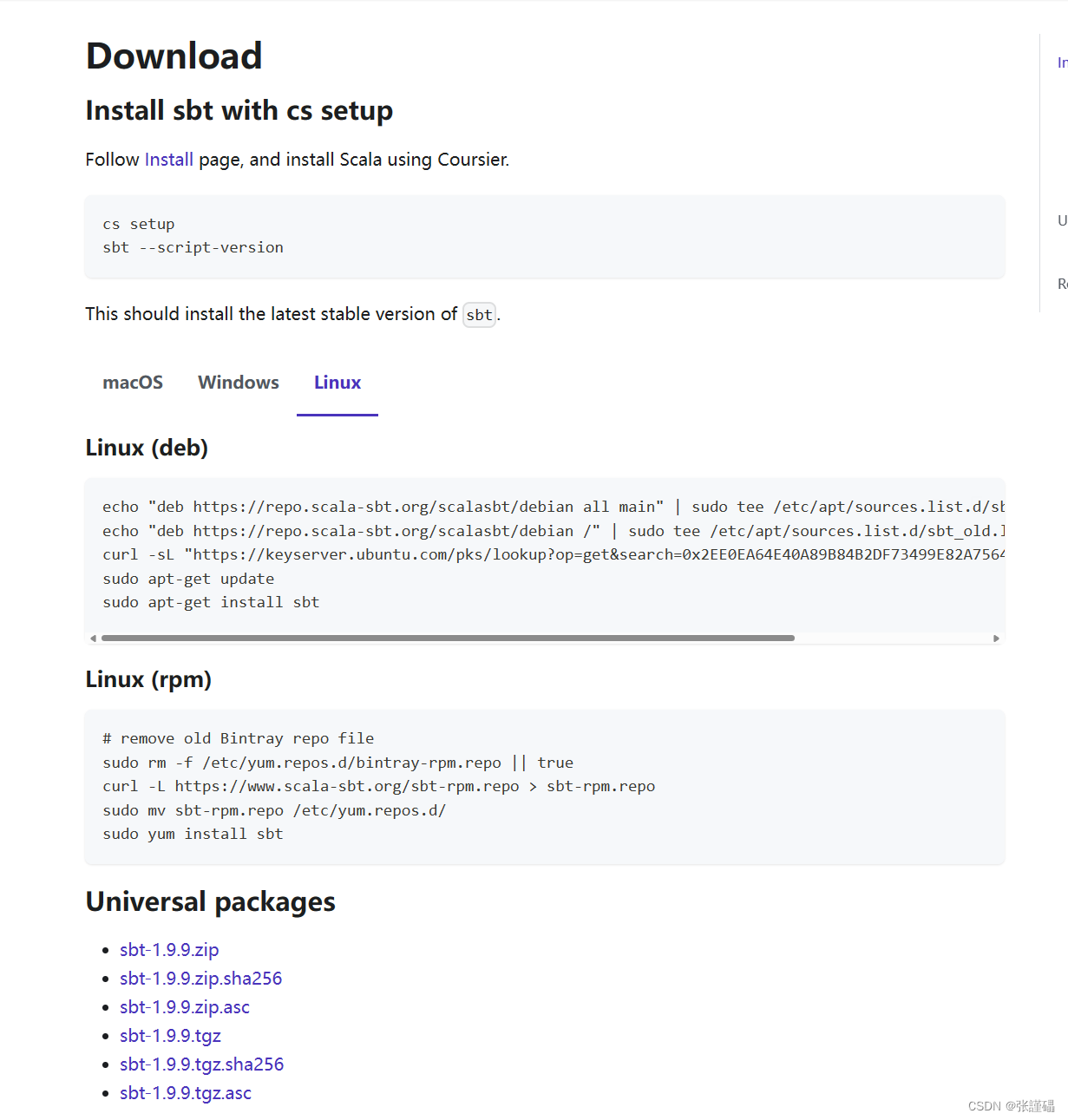This screenshot has width=1068, height=1120.
Task: Download sbt-1.9.9.zip
Action: (x=169, y=950)
